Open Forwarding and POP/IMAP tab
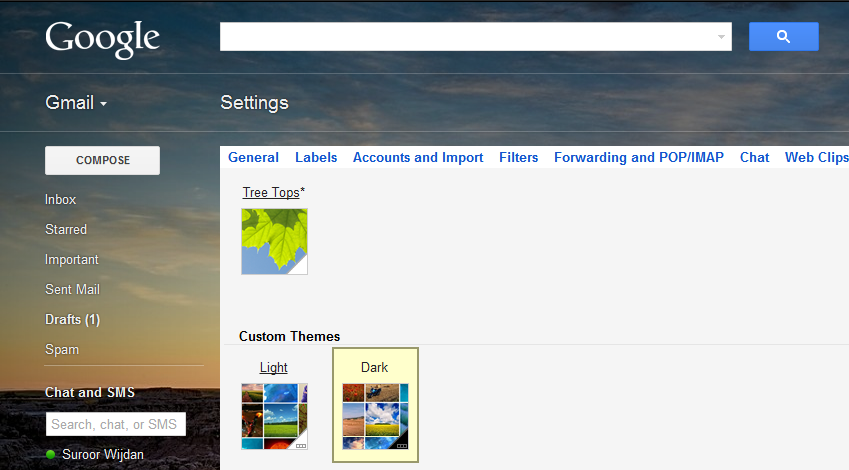The height and width of the screenshot is (470, 849). (x=639, y=158)
